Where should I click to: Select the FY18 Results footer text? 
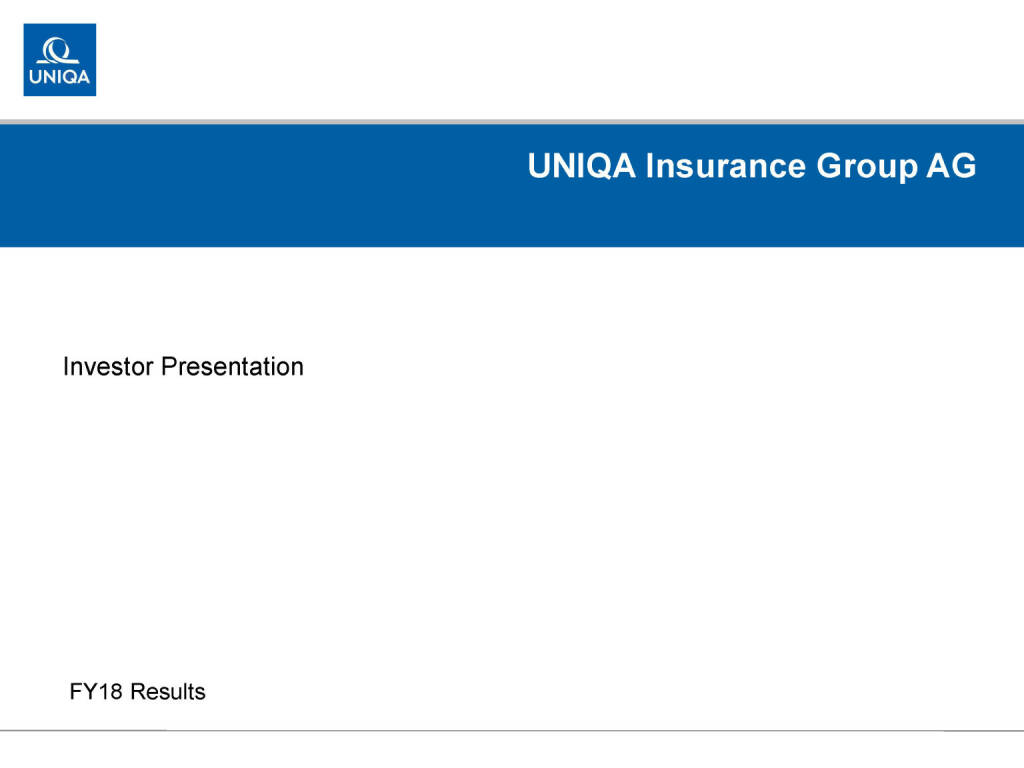tap(137, 691)
